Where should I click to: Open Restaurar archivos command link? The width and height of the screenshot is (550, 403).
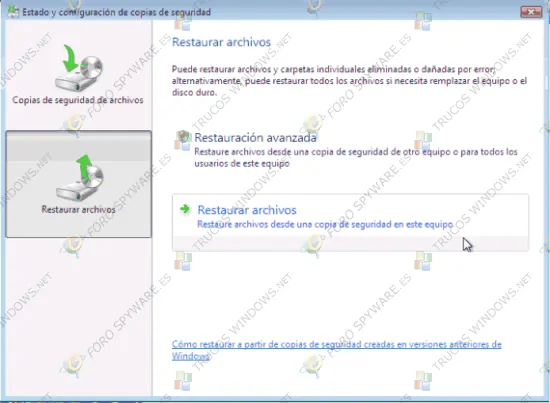350,222
